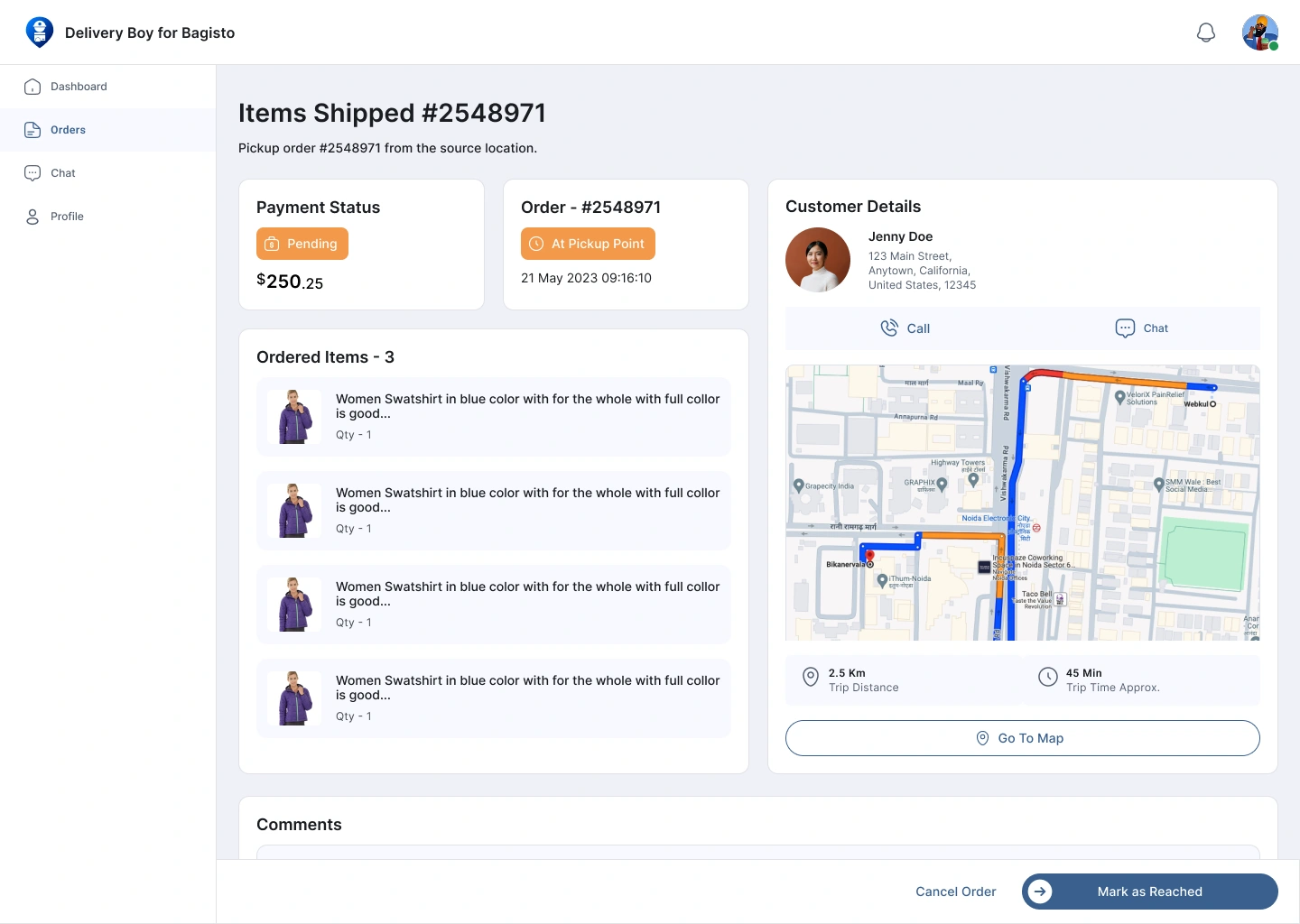Click the location pin icon beside Trip Distance
The width and height of the screenshot is (1300, 924).
click(x=811, y=677)
